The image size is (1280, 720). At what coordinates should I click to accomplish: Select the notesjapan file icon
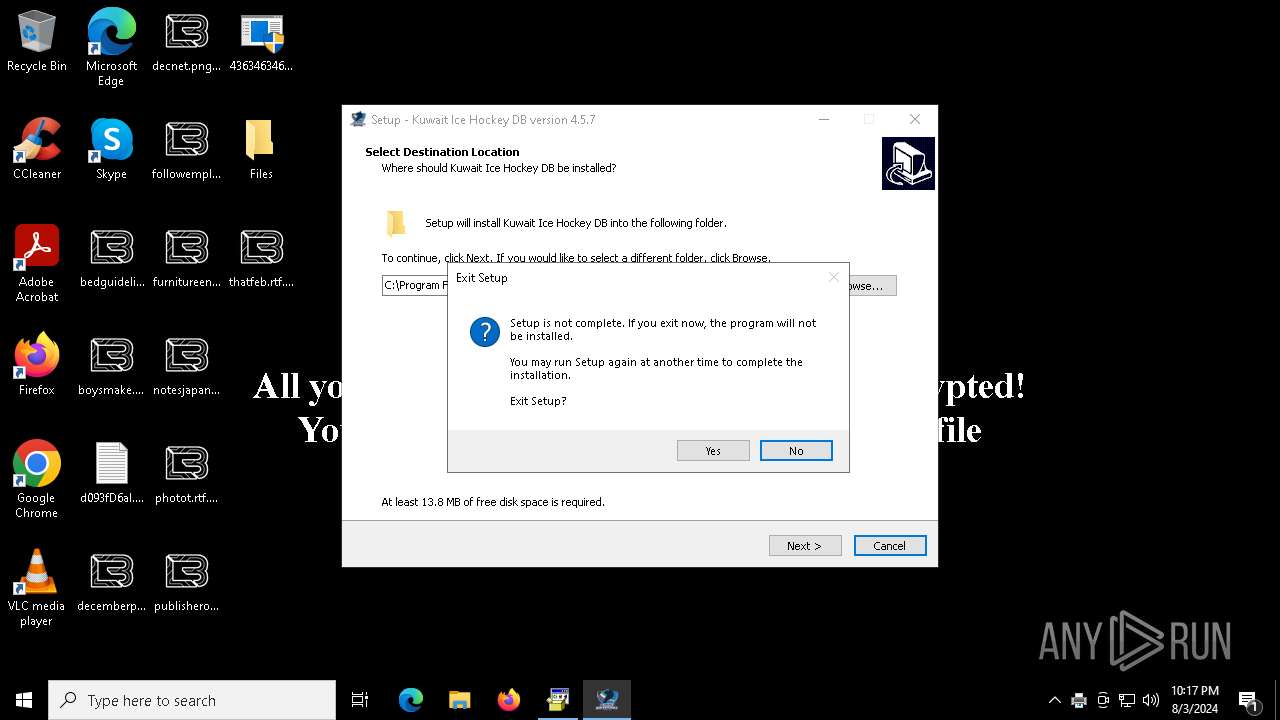(x=186, y=366)
